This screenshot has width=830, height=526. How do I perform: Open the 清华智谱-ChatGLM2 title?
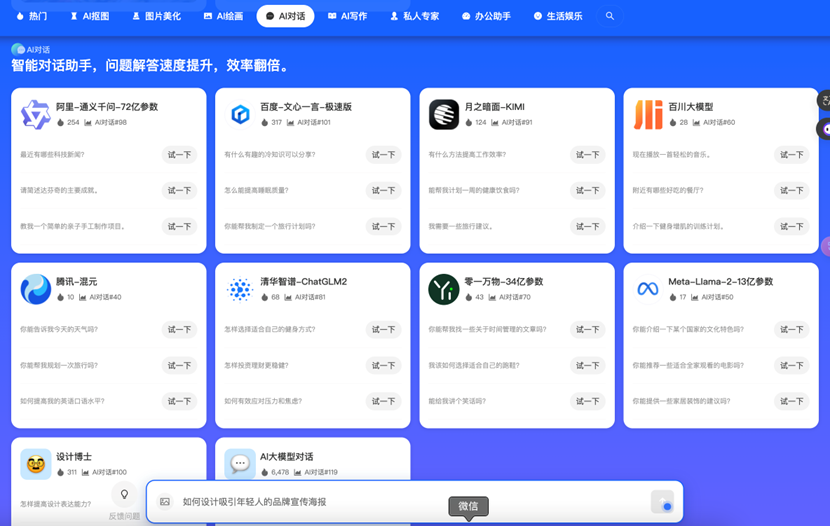tap(303, 282)
